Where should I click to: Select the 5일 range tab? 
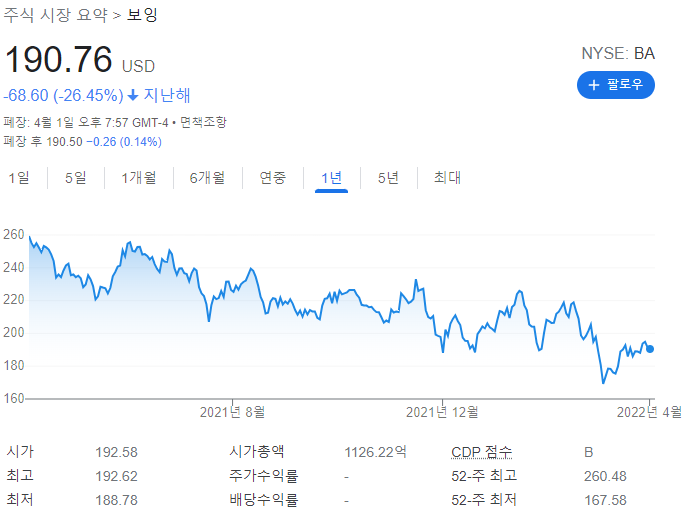(75, 178)
